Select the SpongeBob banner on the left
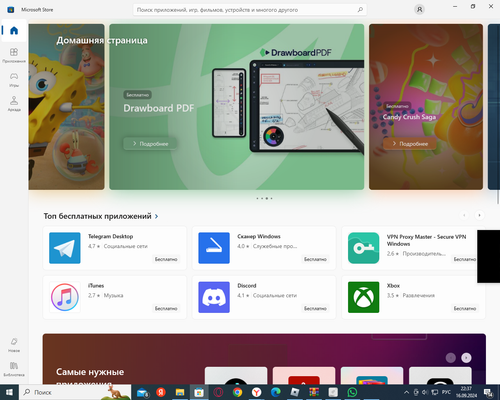 tap(66, 107)
